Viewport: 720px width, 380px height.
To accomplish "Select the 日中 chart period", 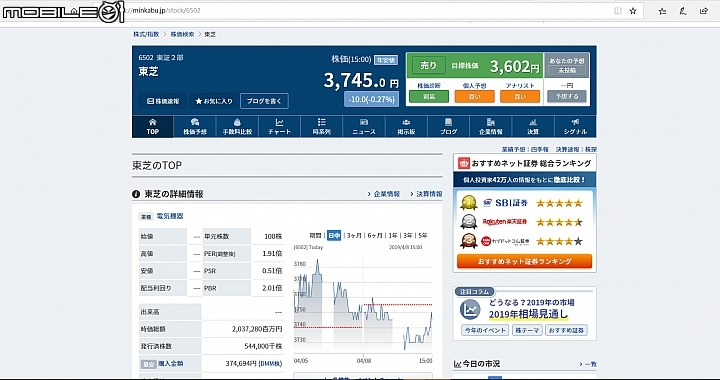I will pyautogui.click(x=334, y=235).
